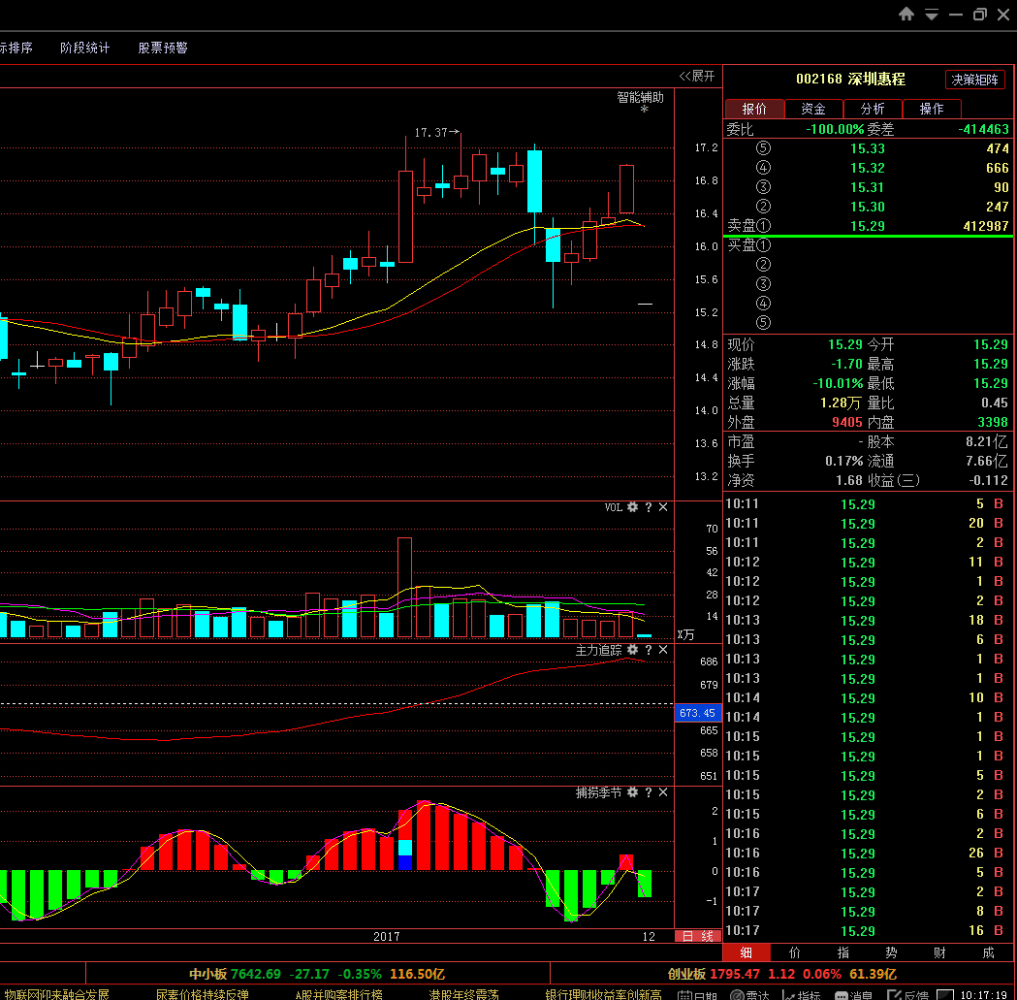Open the 股票预警 menu
The width and height of the screenshot is (1017, 1000).
163,48
